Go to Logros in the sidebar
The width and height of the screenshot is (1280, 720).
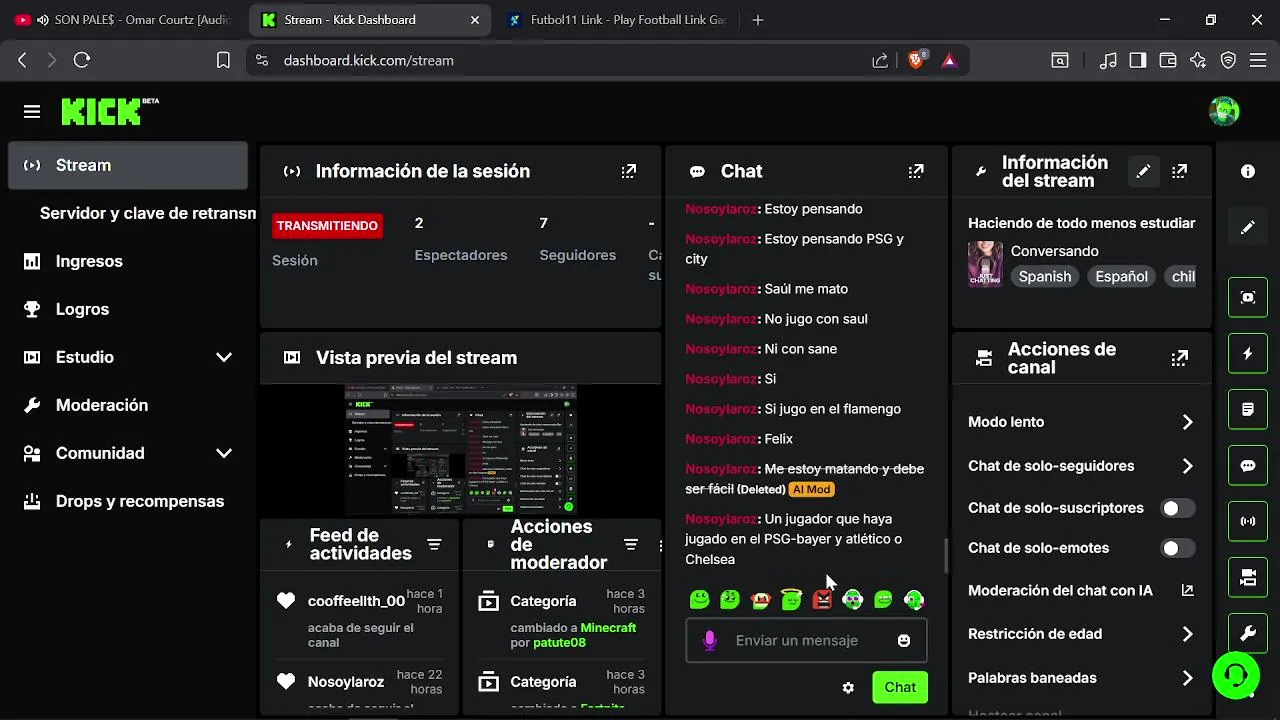pyautogui.click(x=128, y=309)
